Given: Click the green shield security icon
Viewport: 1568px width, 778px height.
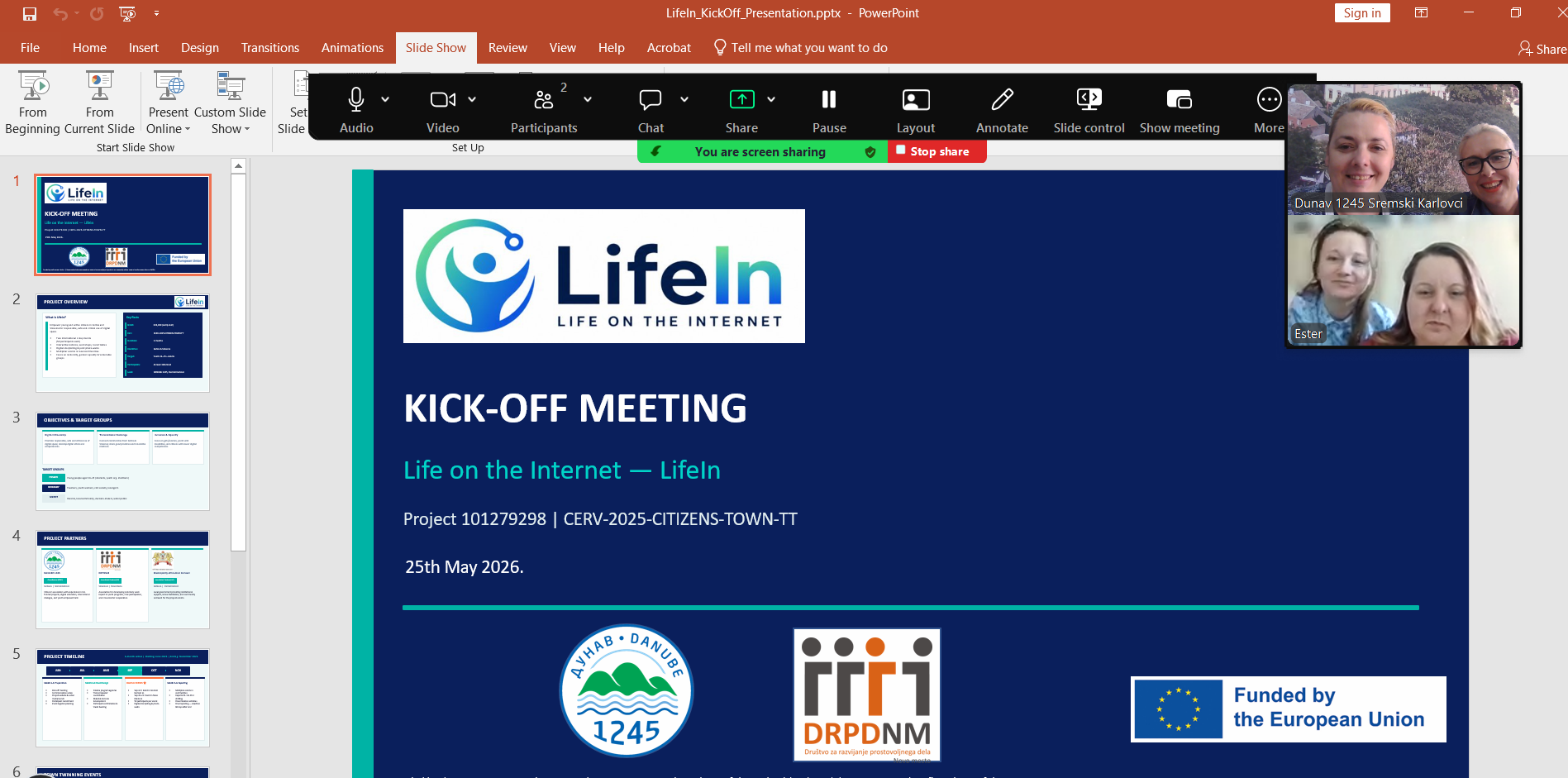Looking at the screenshot, I should [870, 152].
